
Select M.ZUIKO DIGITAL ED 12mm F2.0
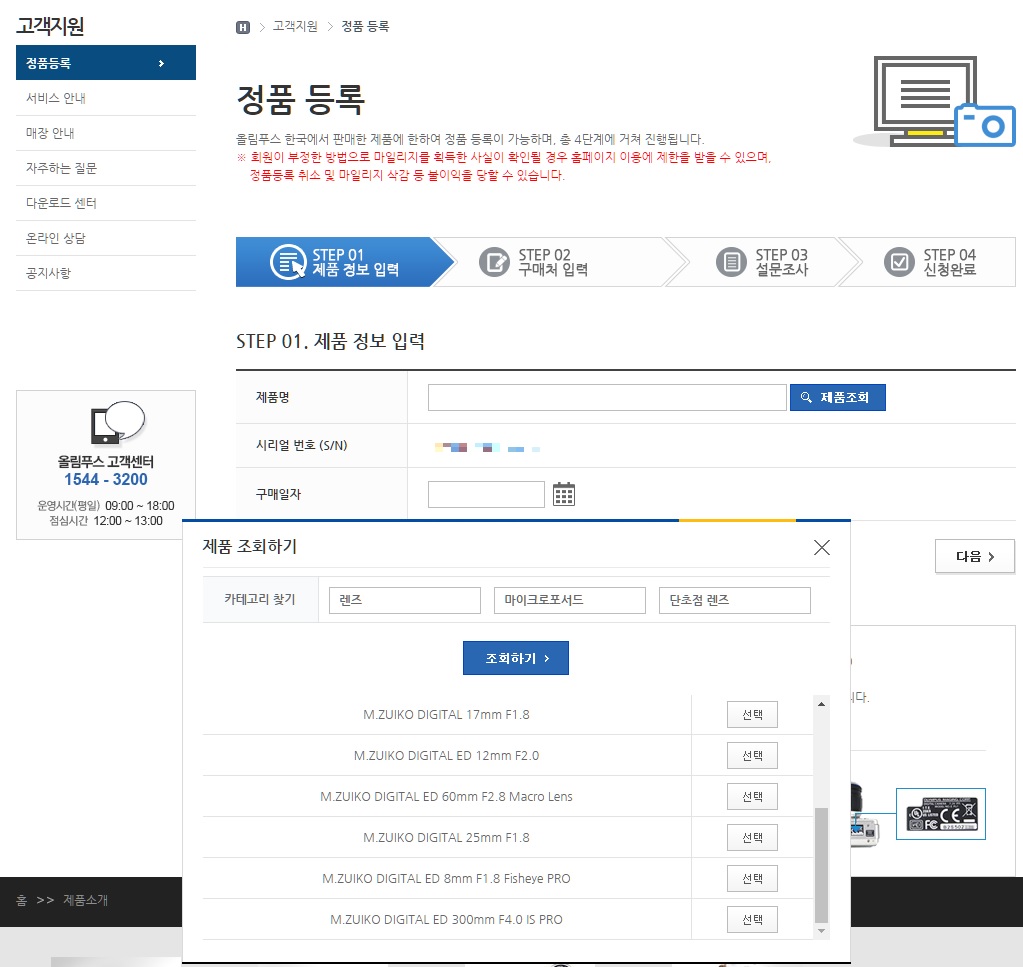[x=752, y=756]
